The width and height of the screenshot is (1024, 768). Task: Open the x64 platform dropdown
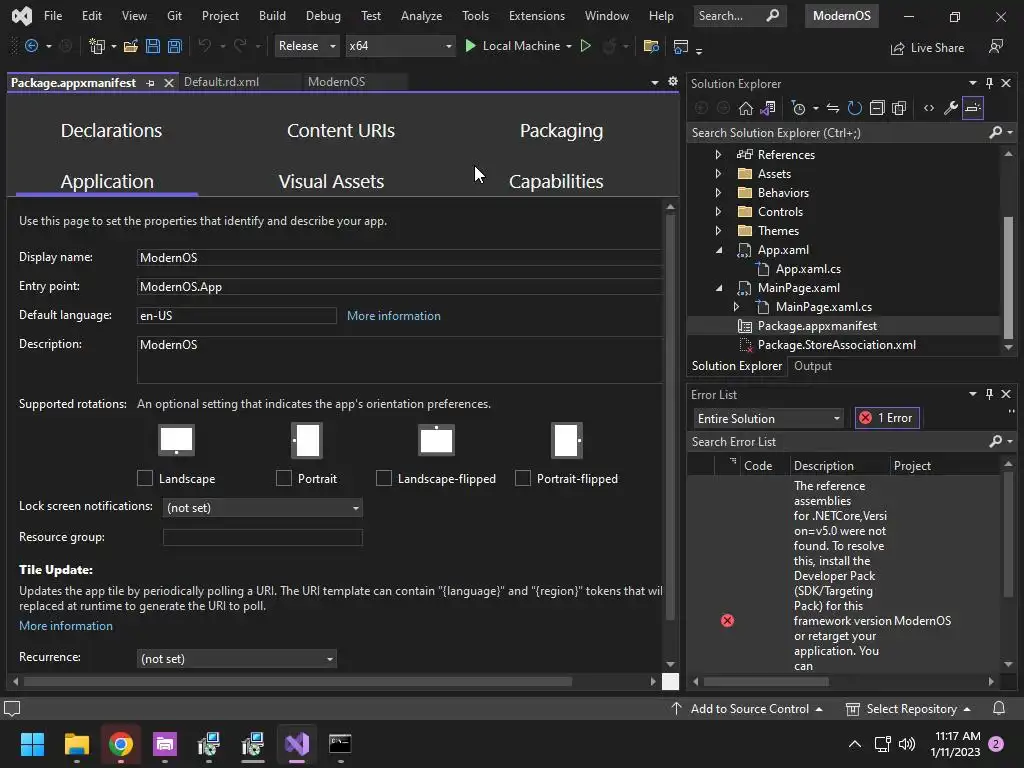tap(400, 46)
